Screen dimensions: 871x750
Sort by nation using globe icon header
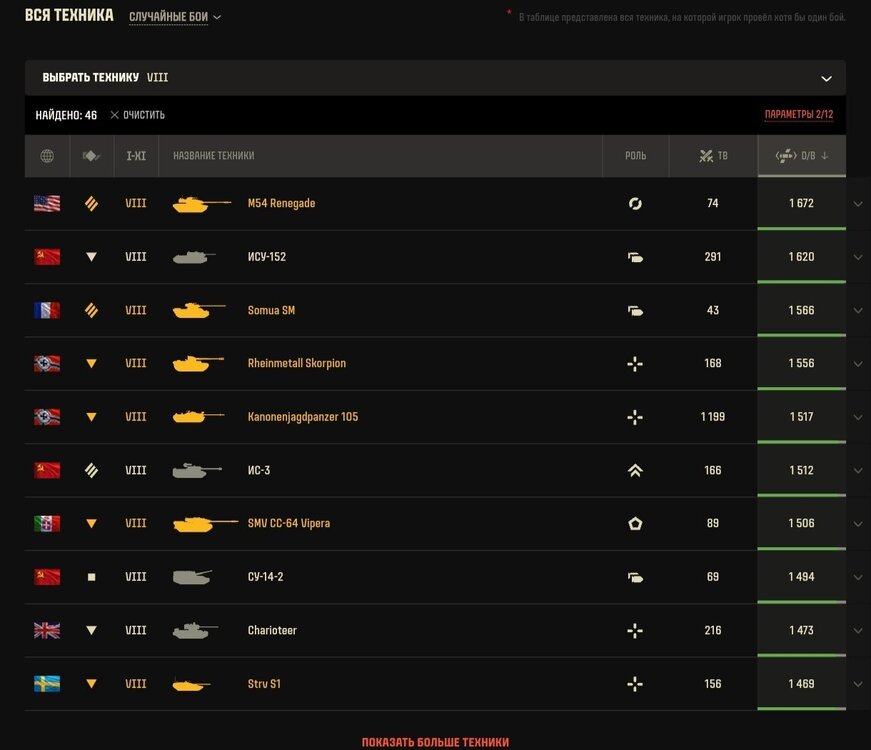[x=47, y=156]
